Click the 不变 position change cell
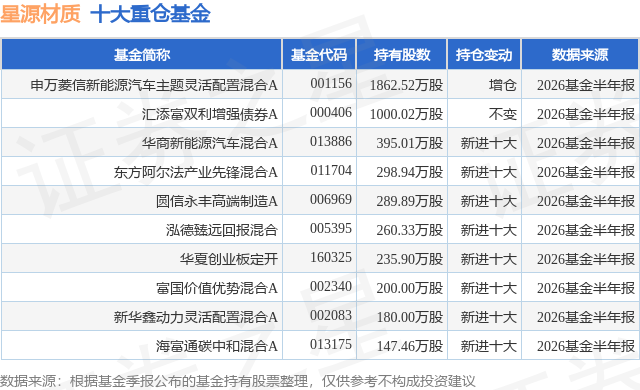 [502, 114]
